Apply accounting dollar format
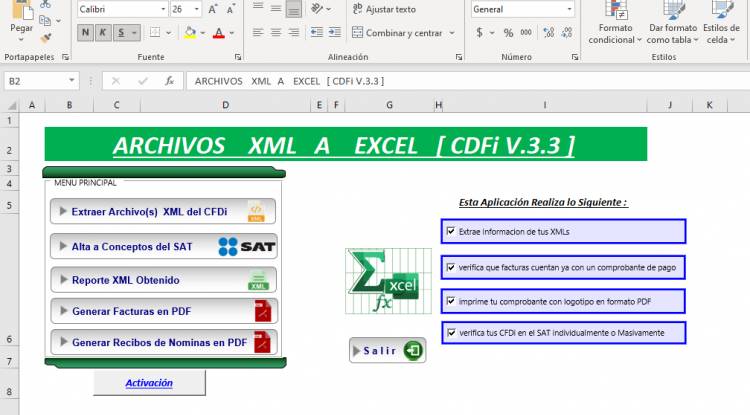 tap(479, 33)
